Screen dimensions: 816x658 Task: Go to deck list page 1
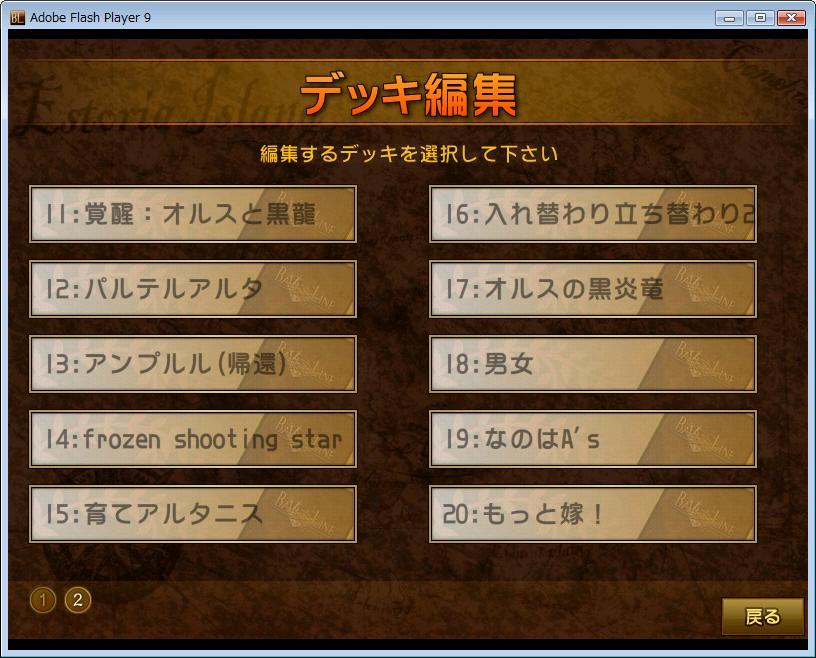(x=43, y=600)
